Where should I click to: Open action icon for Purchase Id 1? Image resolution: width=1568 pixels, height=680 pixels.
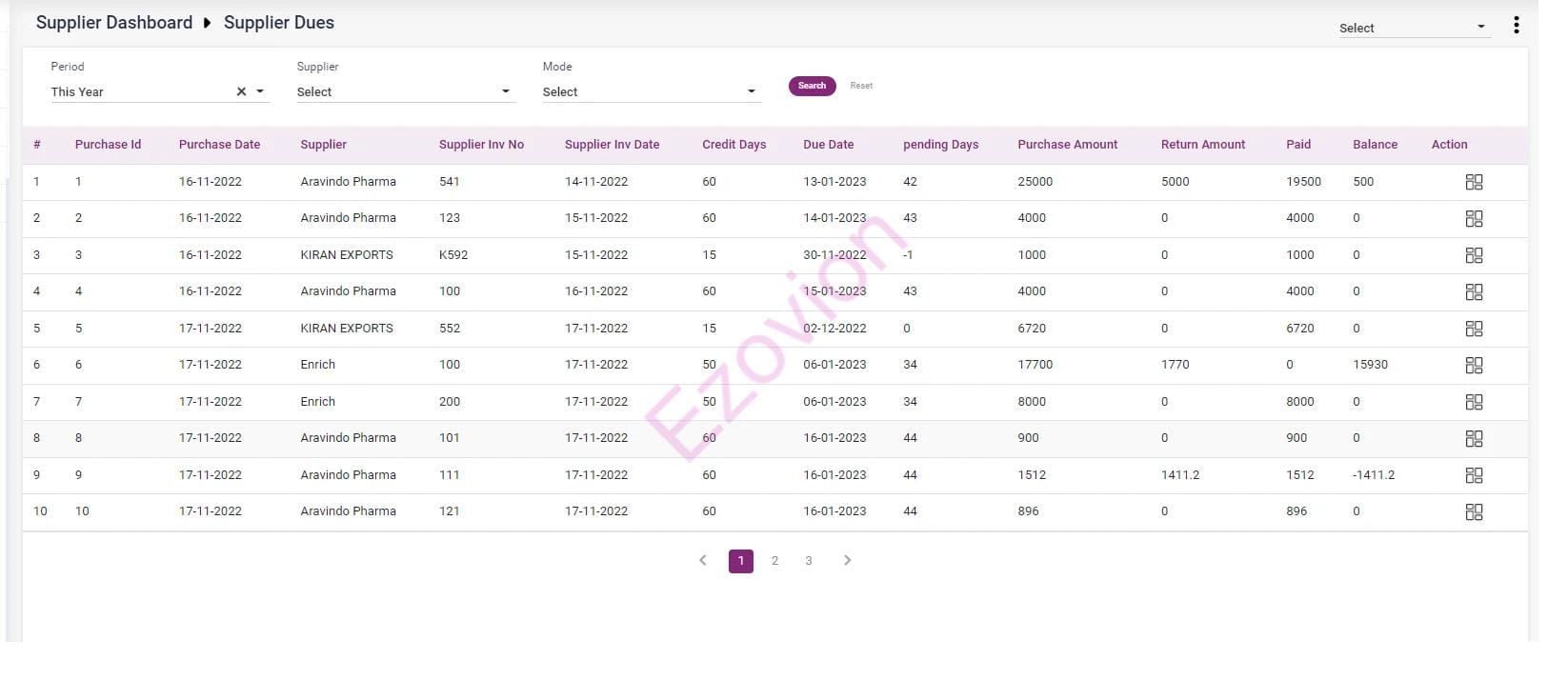tap(1474, 182)
